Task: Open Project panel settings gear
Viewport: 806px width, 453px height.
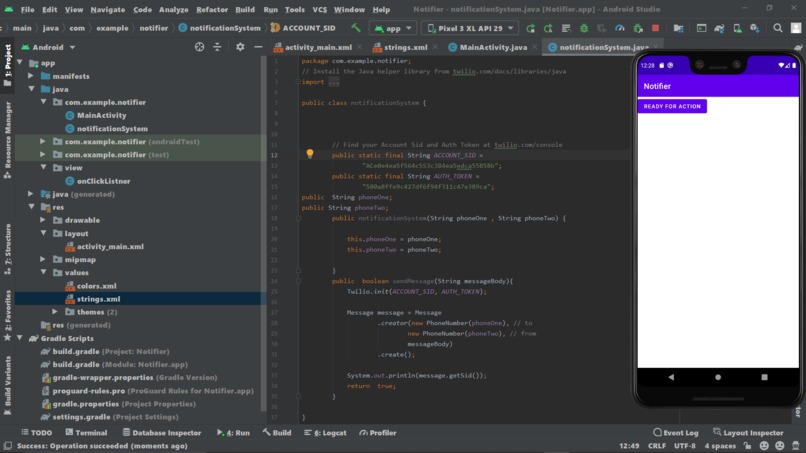Action: tap(240, 47)
